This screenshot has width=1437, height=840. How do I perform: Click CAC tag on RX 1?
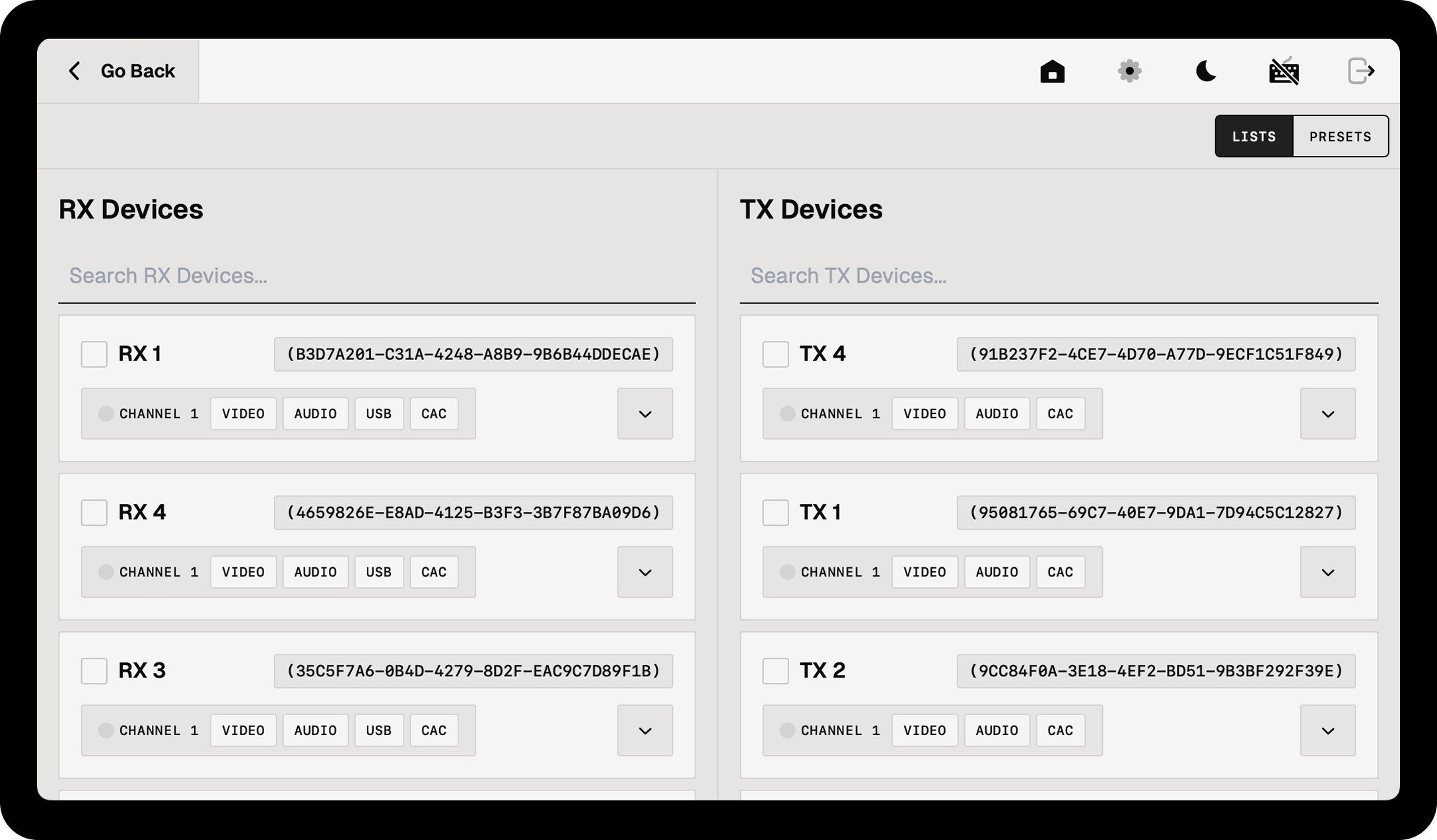(x=434, y=413)
